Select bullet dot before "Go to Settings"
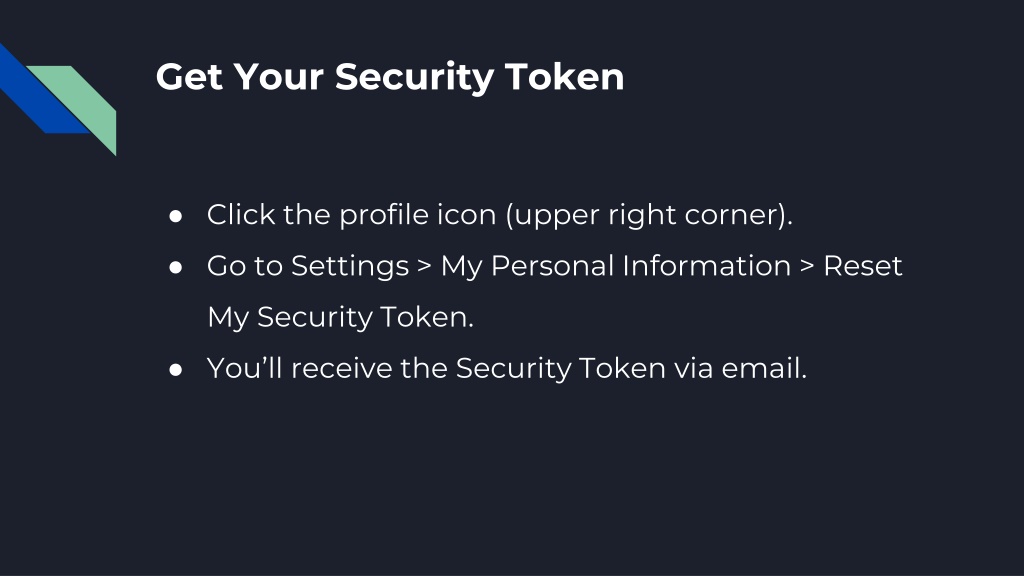The image size is (1024, 576). [175, 267]
